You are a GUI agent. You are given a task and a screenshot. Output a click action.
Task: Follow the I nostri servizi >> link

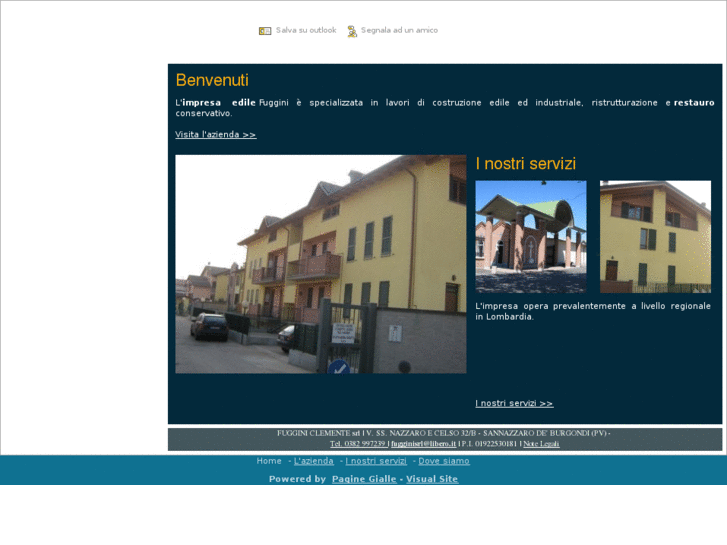click(x=514, y=403)
